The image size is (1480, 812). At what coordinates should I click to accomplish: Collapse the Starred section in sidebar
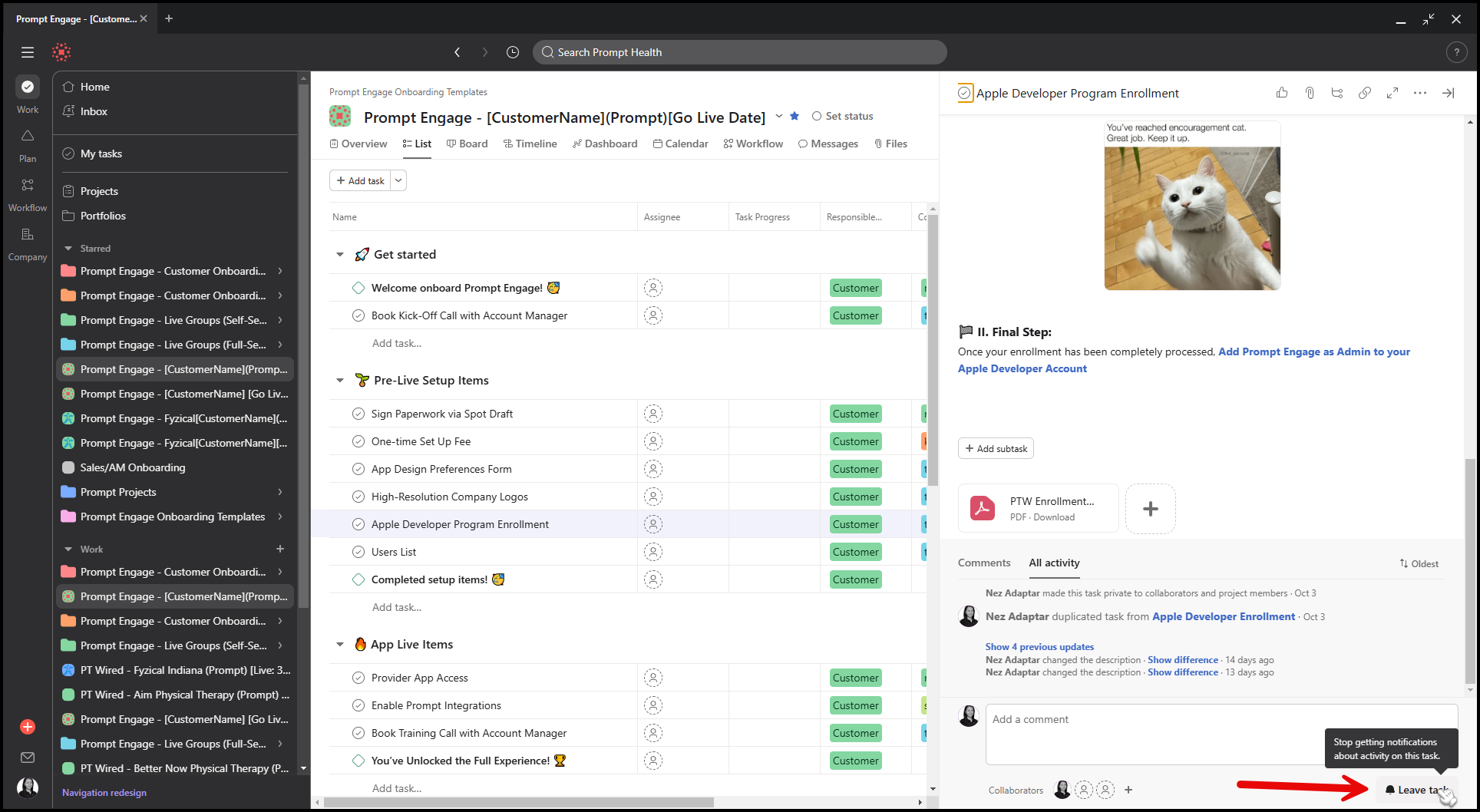pos(68,249)
